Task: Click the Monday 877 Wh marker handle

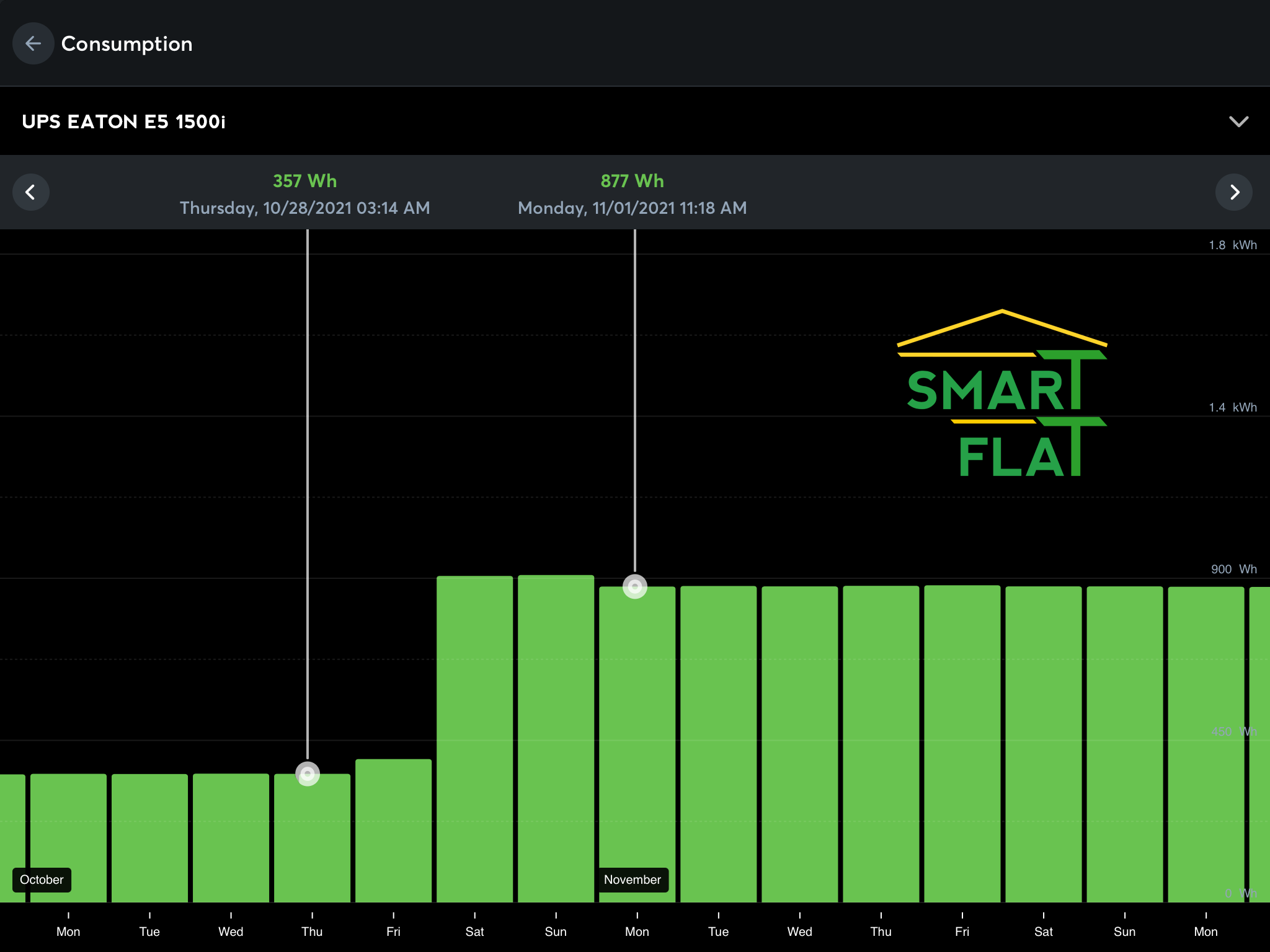Action: tap(634, 586)
